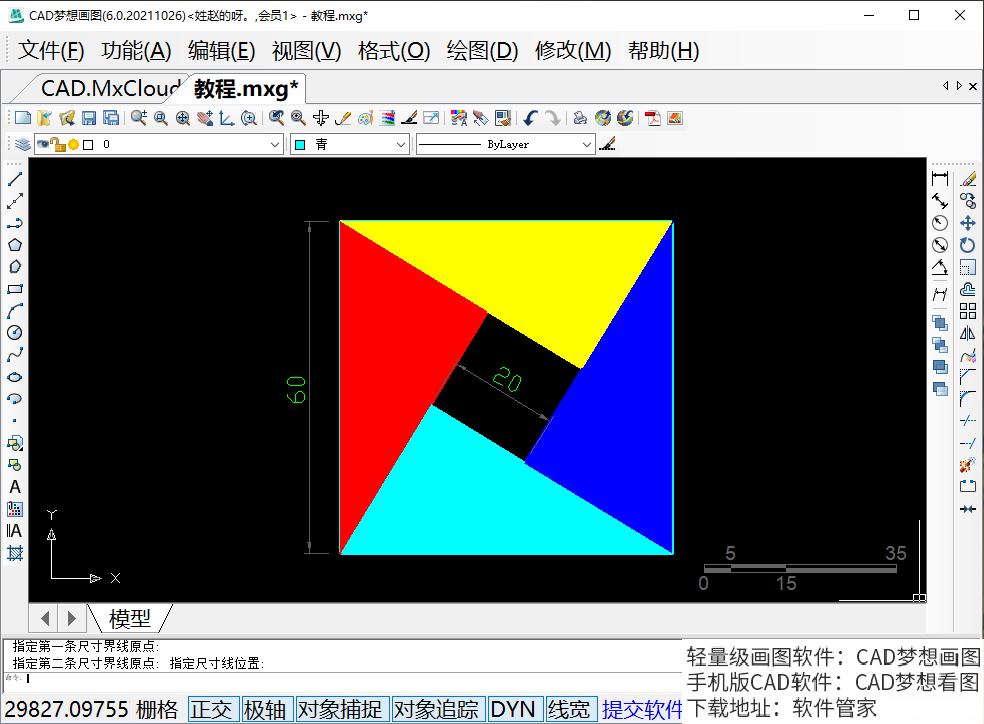The image size is (984, 724).
Task: Select the Line drawing tool
Action: [15, 179]
